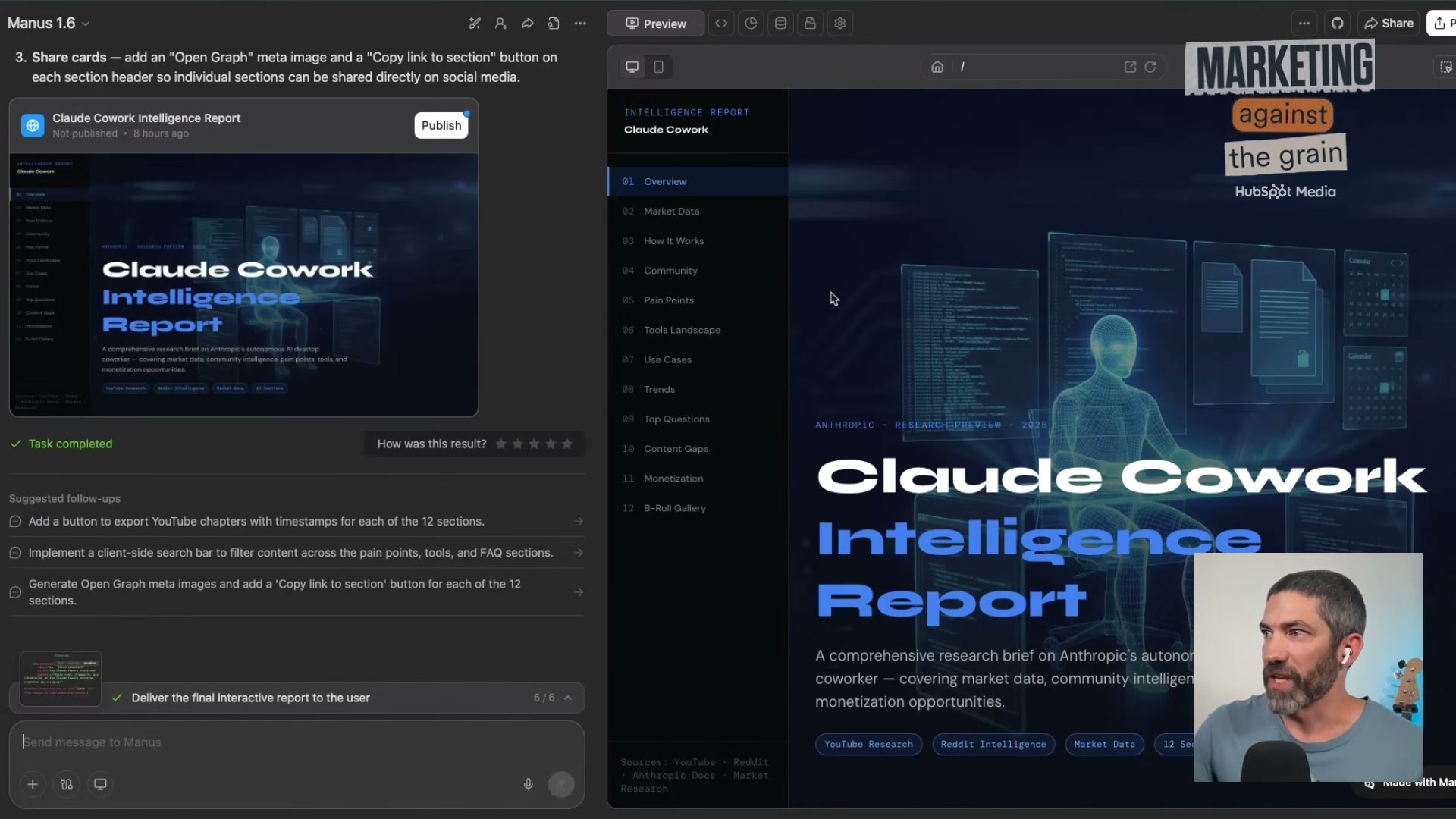Open the lock icon tab in top toolbar
The image size is (1456, 819).
810,24
